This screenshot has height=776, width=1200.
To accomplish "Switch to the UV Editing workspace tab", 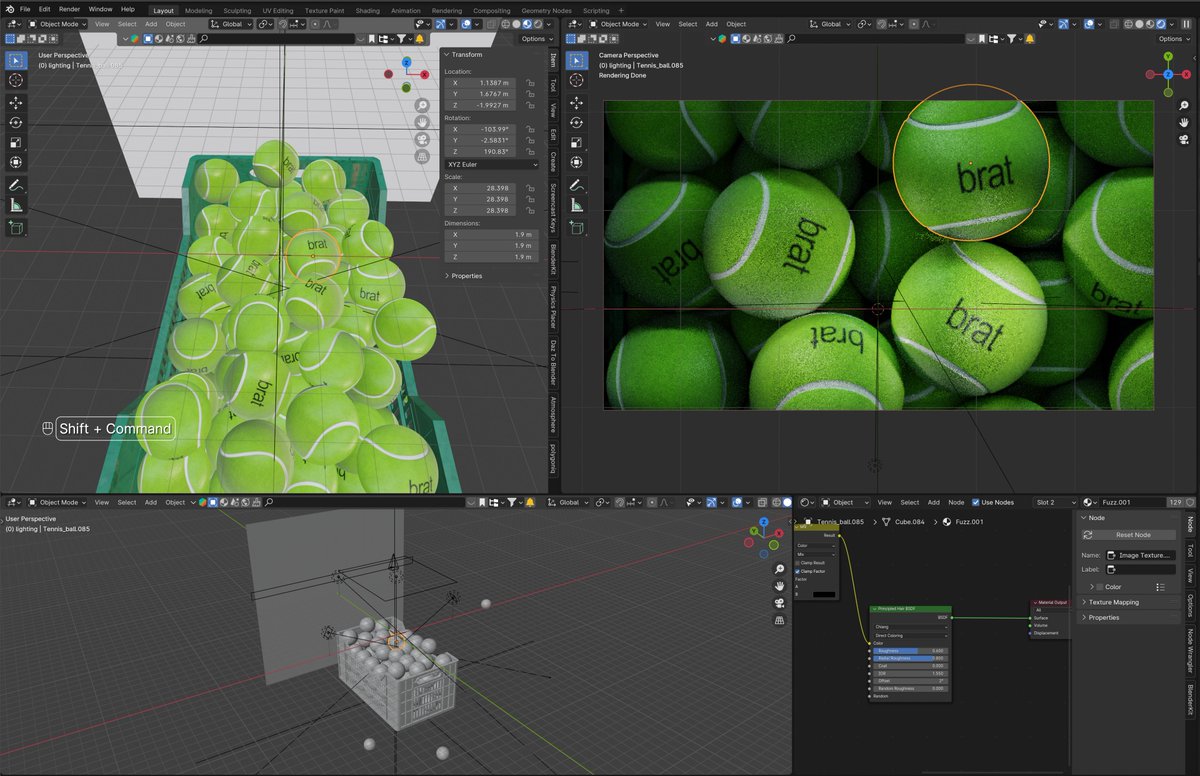I will click(278, 10).
